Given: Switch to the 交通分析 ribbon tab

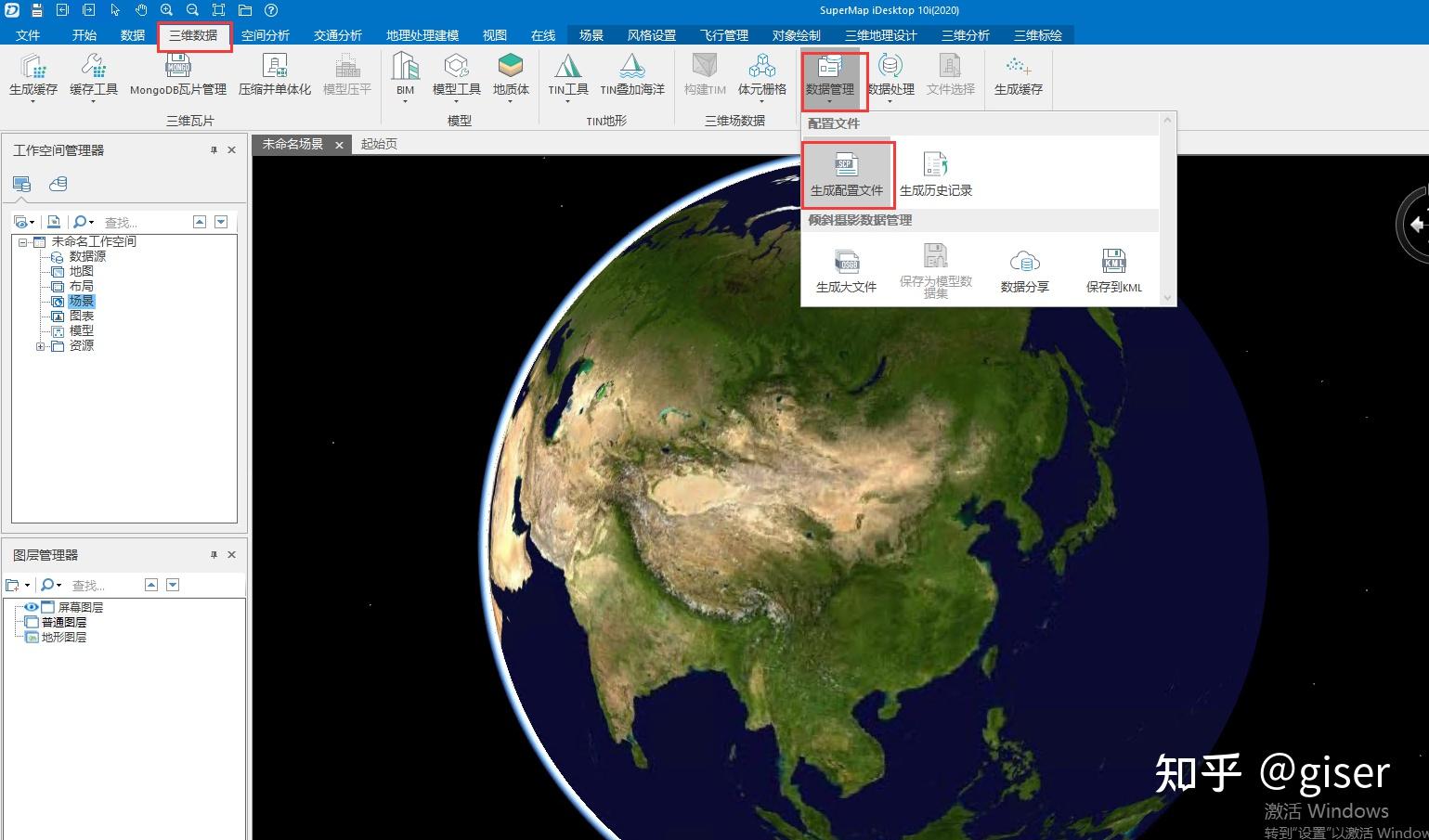Looking at the screenshot, I should [x=338, y=35].
